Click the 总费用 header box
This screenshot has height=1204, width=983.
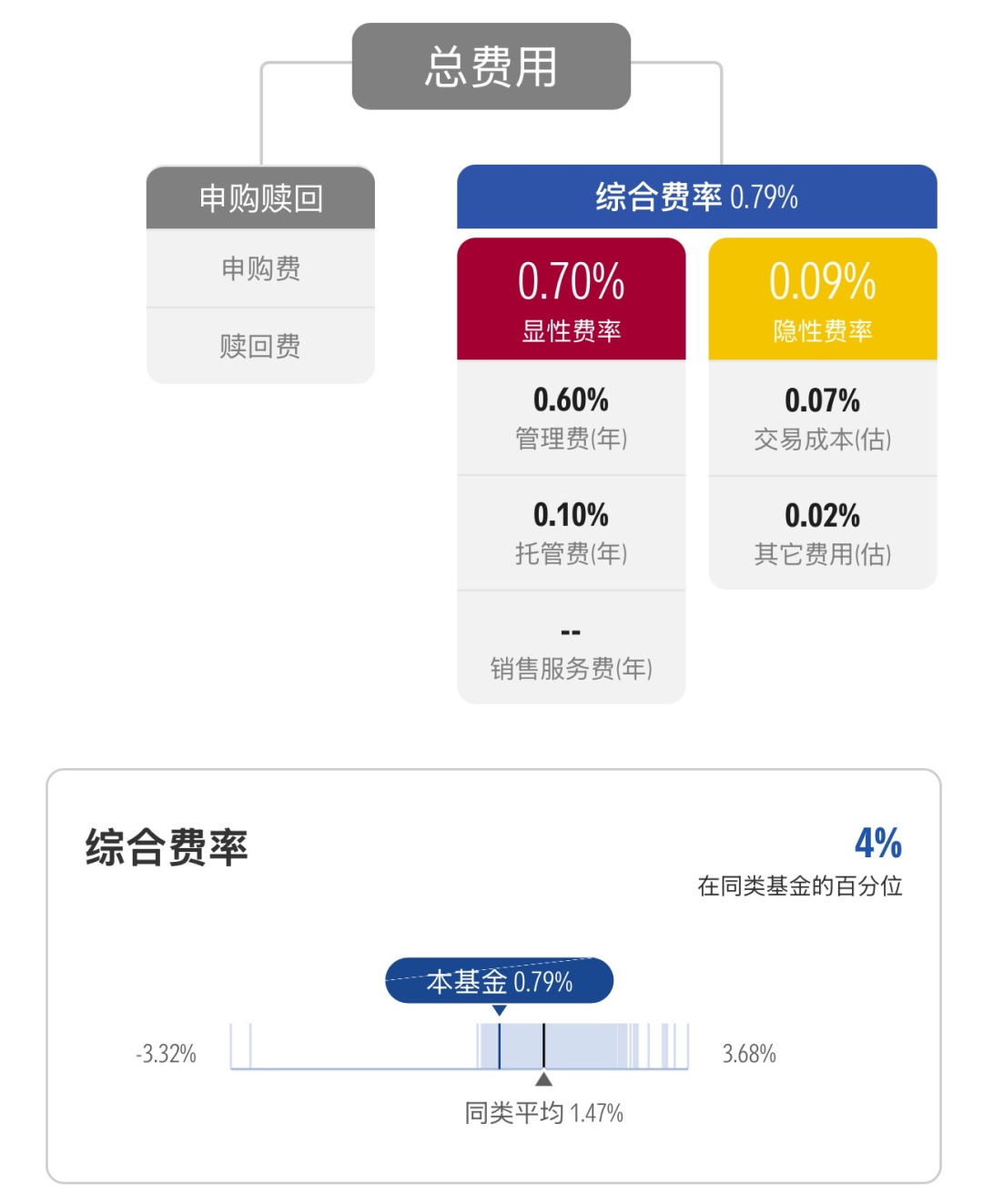tap(491, 66)
